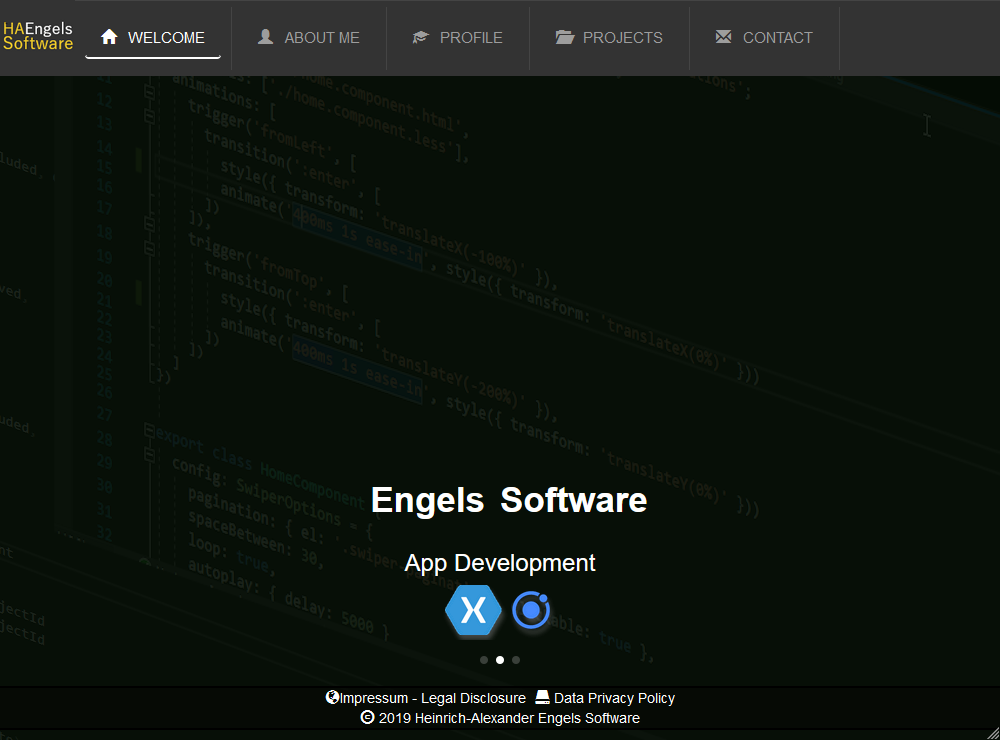This screenshot has width=1000, height=740.
Task: Select the active middle carousel dot
Action: (500, 660)
